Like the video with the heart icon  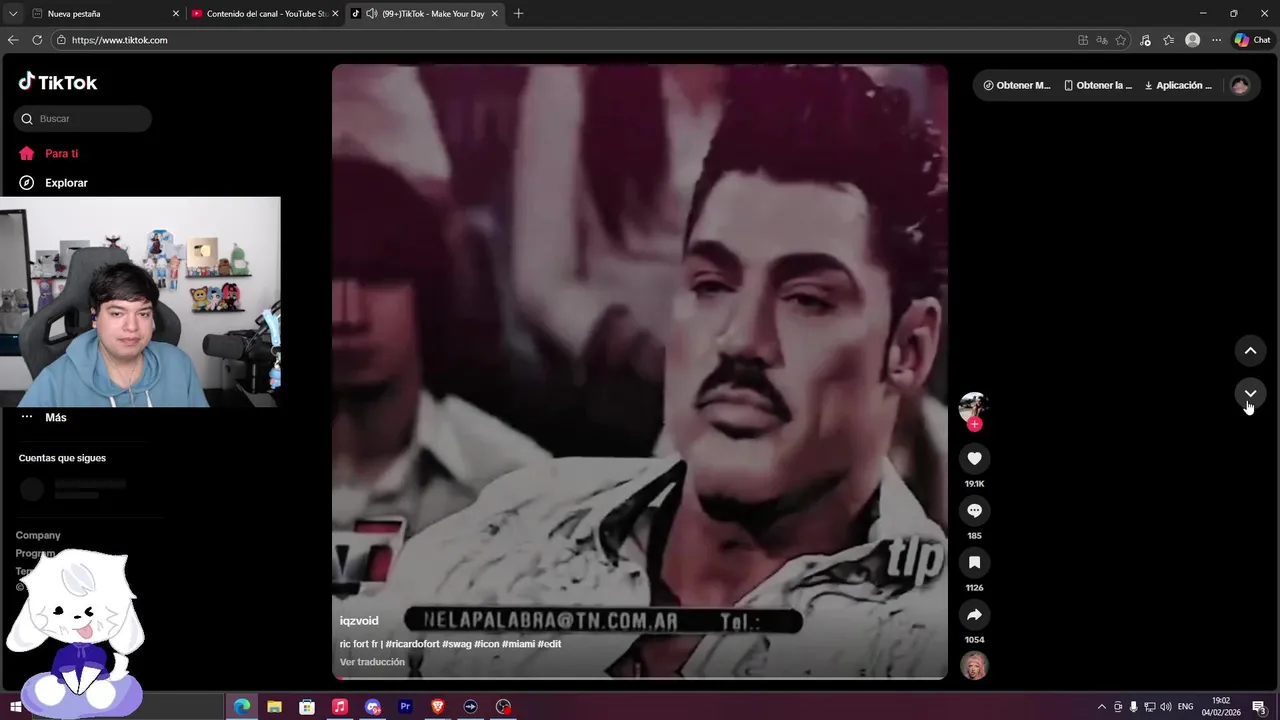pyautogui.click(x=974, y=458)
